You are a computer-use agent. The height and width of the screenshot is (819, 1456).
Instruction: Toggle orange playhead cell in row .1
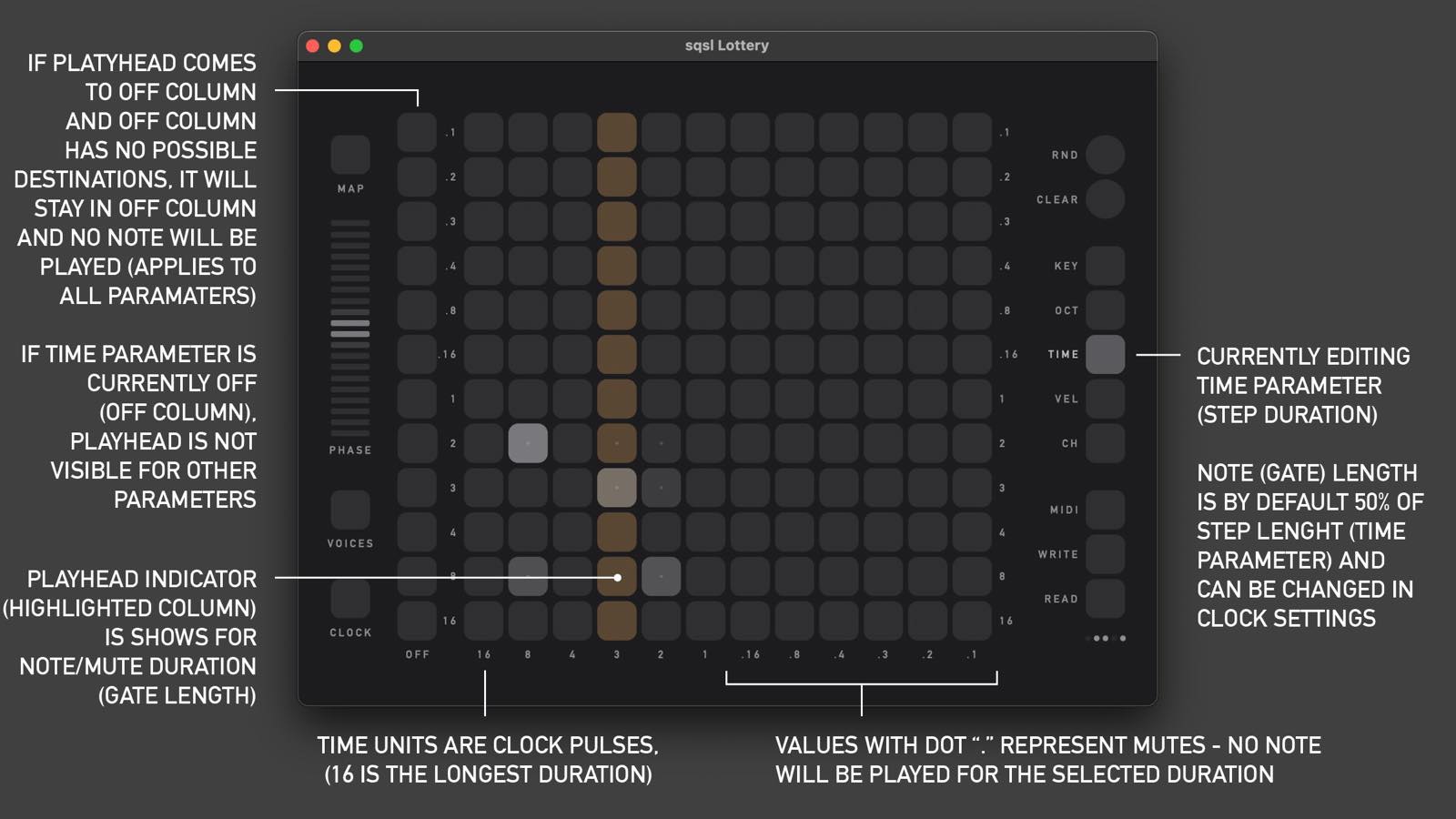[x=617, y=133]
